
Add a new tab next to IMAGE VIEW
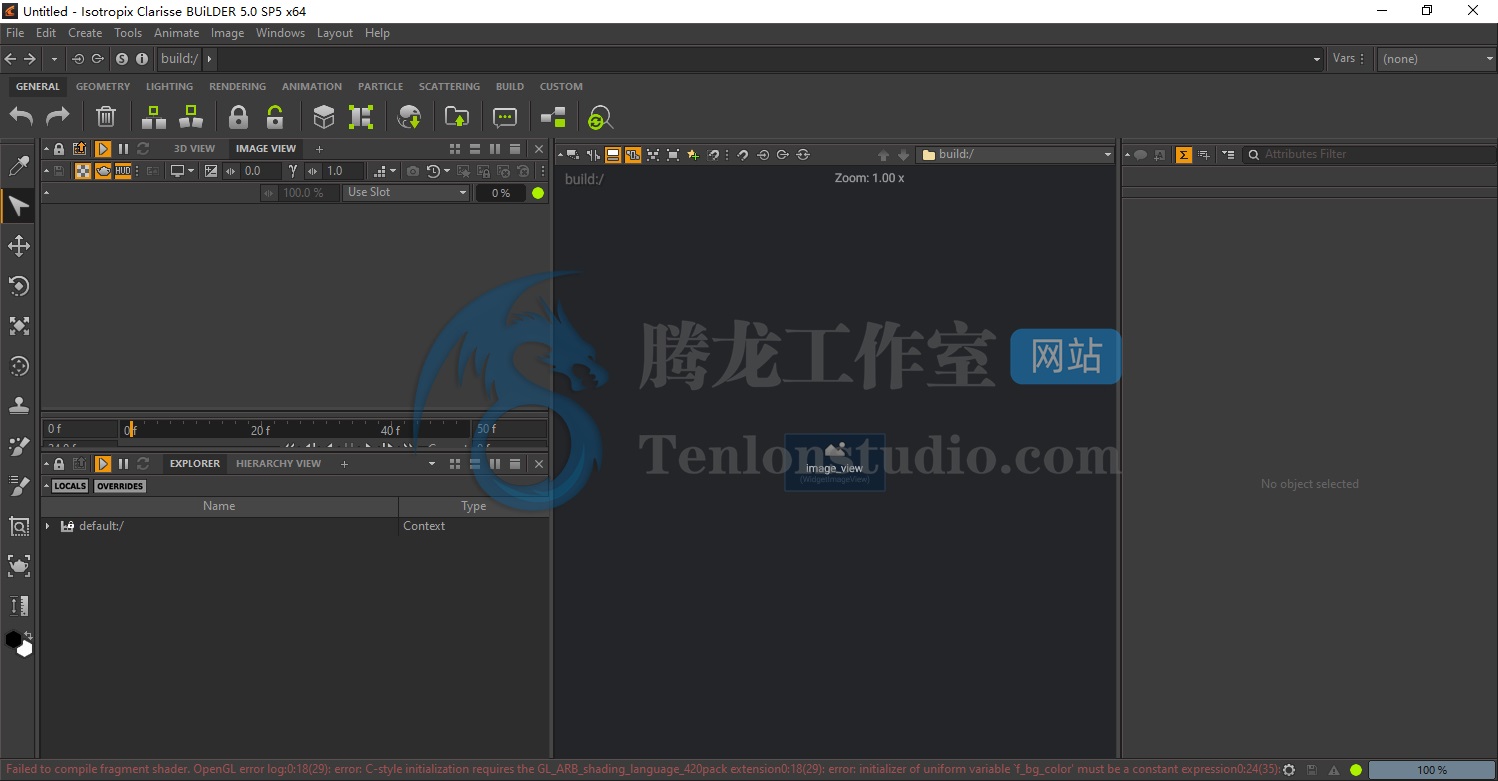(319, 149)
